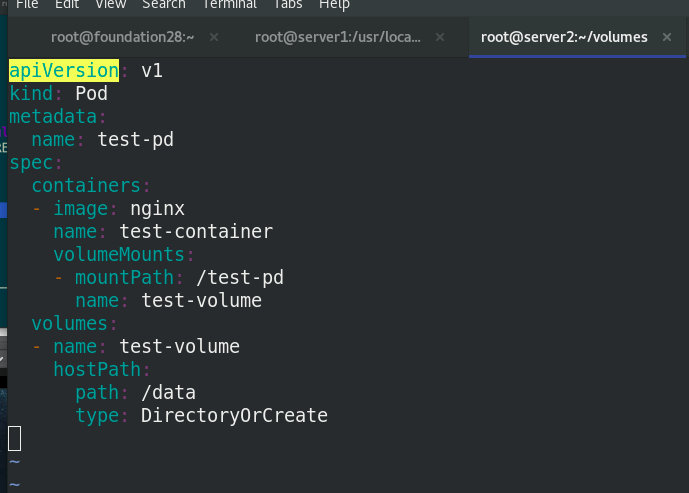Click the /test-pd mount path value

click(x=240, y=278)
